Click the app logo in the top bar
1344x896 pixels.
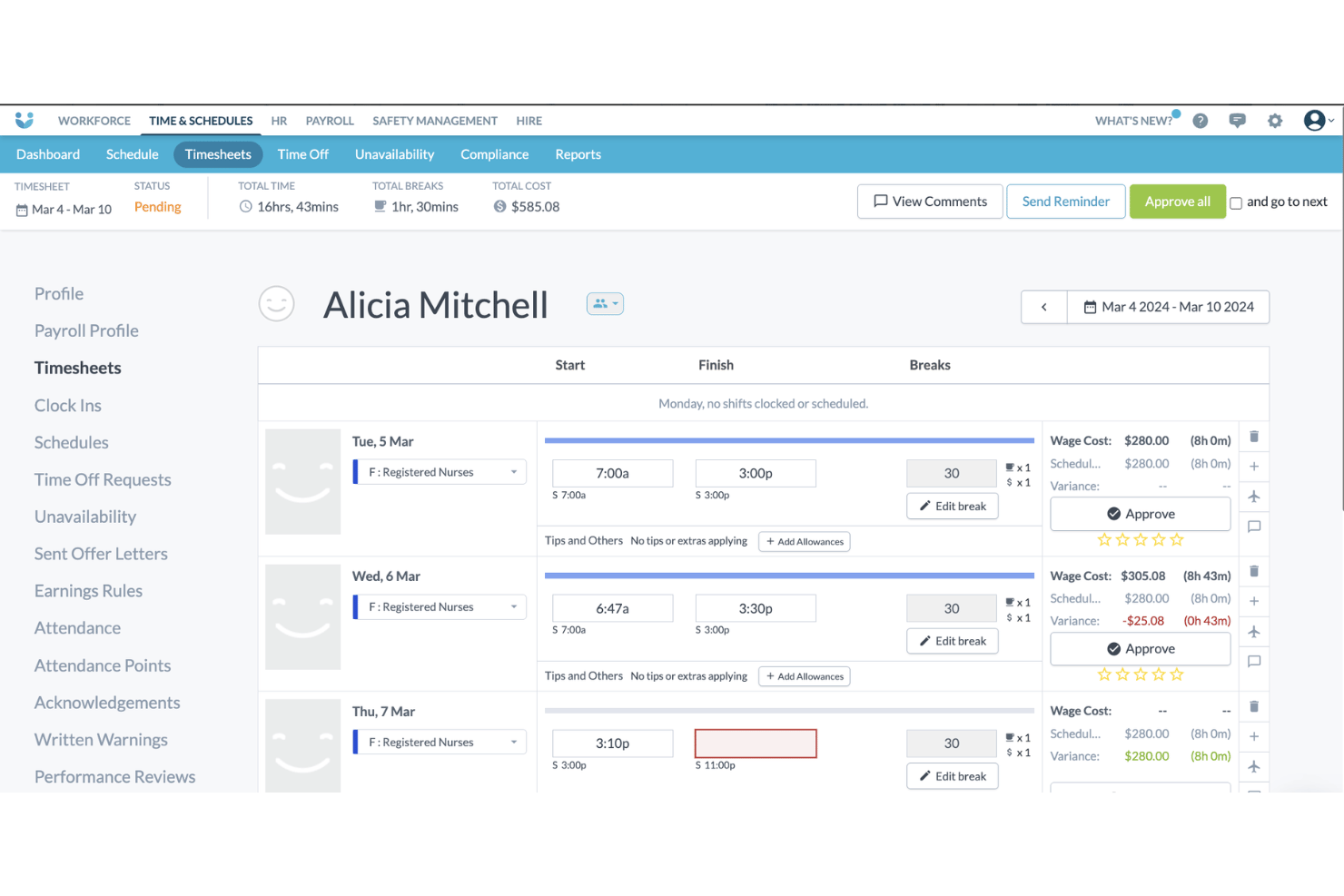click(x=25, y=120)
